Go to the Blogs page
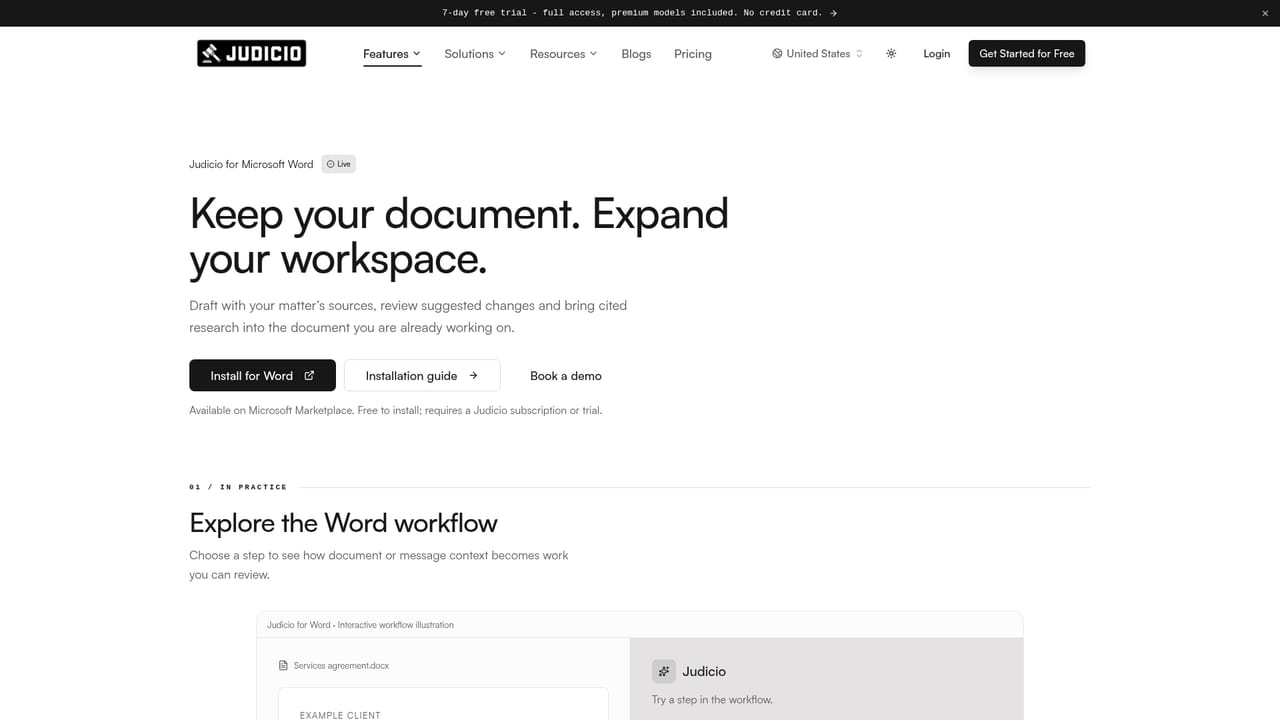1280x720 pixels. (x=636, y=54)
